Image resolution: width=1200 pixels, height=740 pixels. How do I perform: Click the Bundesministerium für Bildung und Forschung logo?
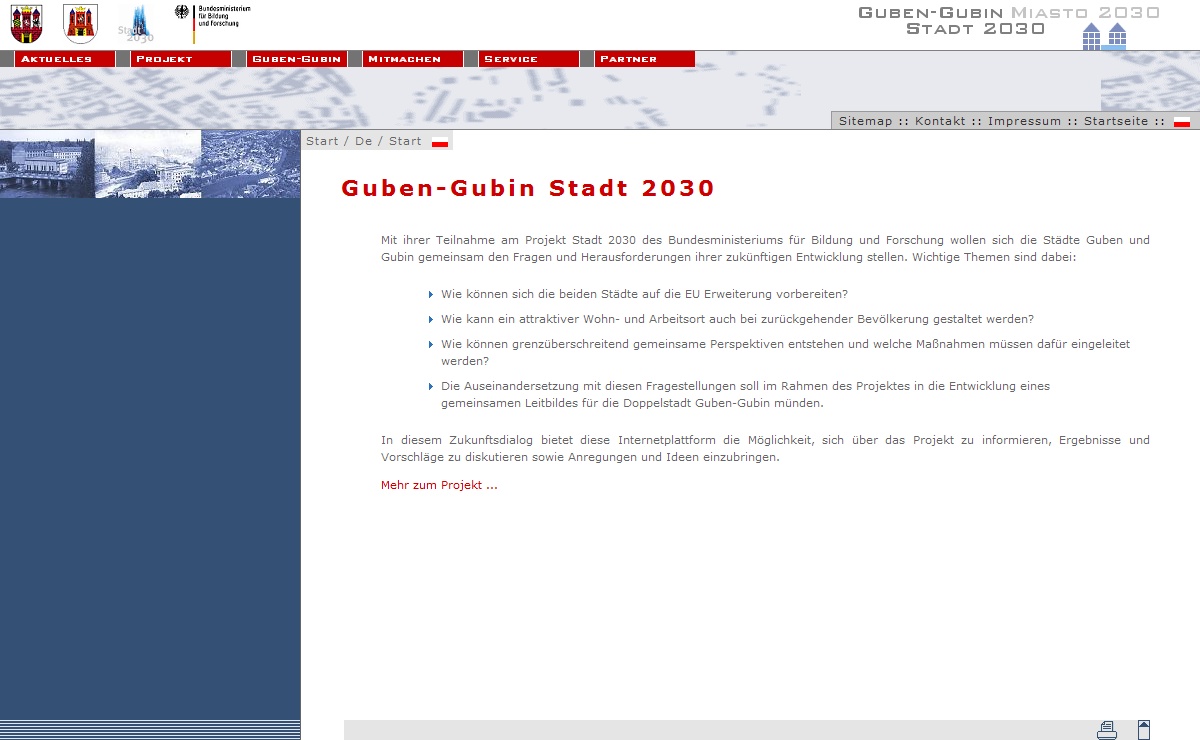pos(212,20)
